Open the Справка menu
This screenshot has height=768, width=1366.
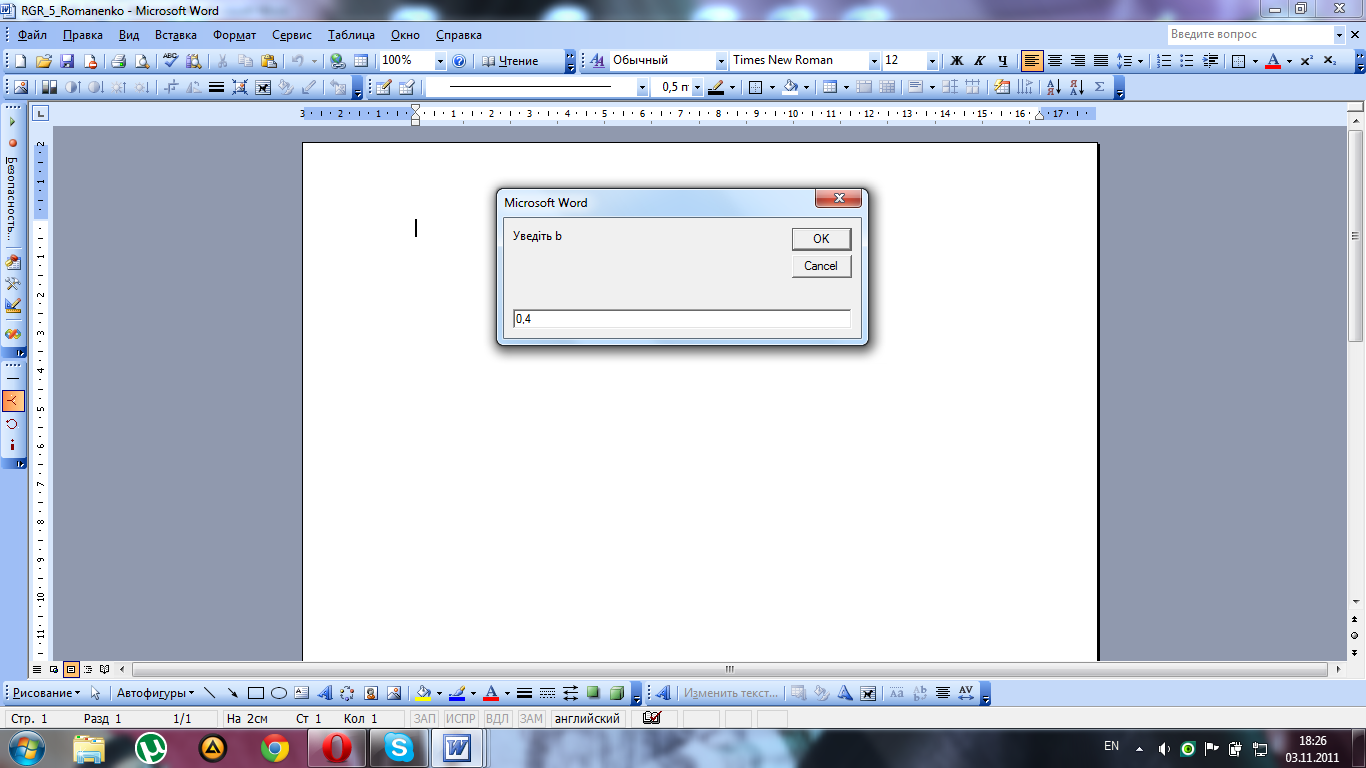459,35
